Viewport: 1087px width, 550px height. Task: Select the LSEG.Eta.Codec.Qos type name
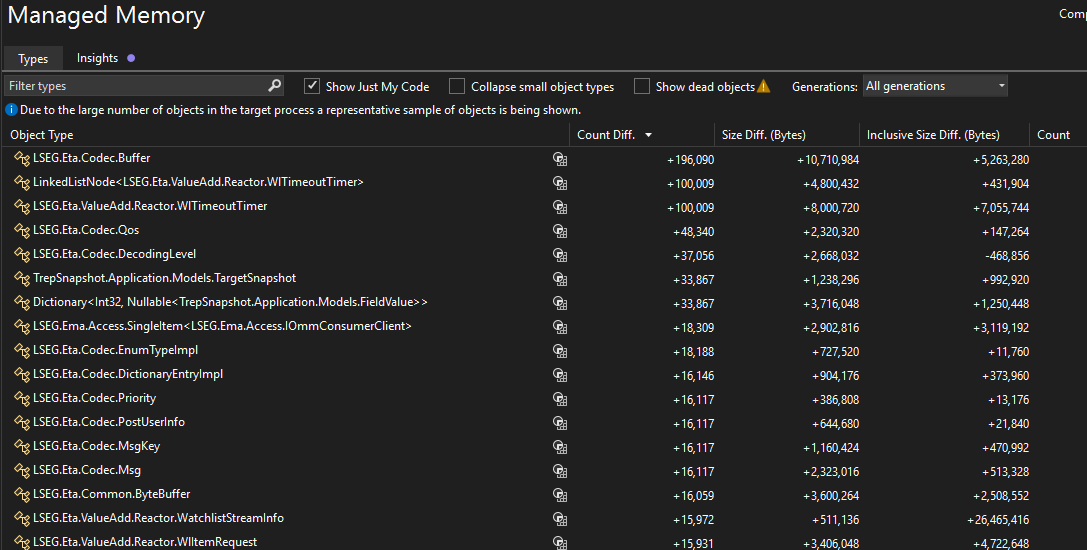click(86, 230)
